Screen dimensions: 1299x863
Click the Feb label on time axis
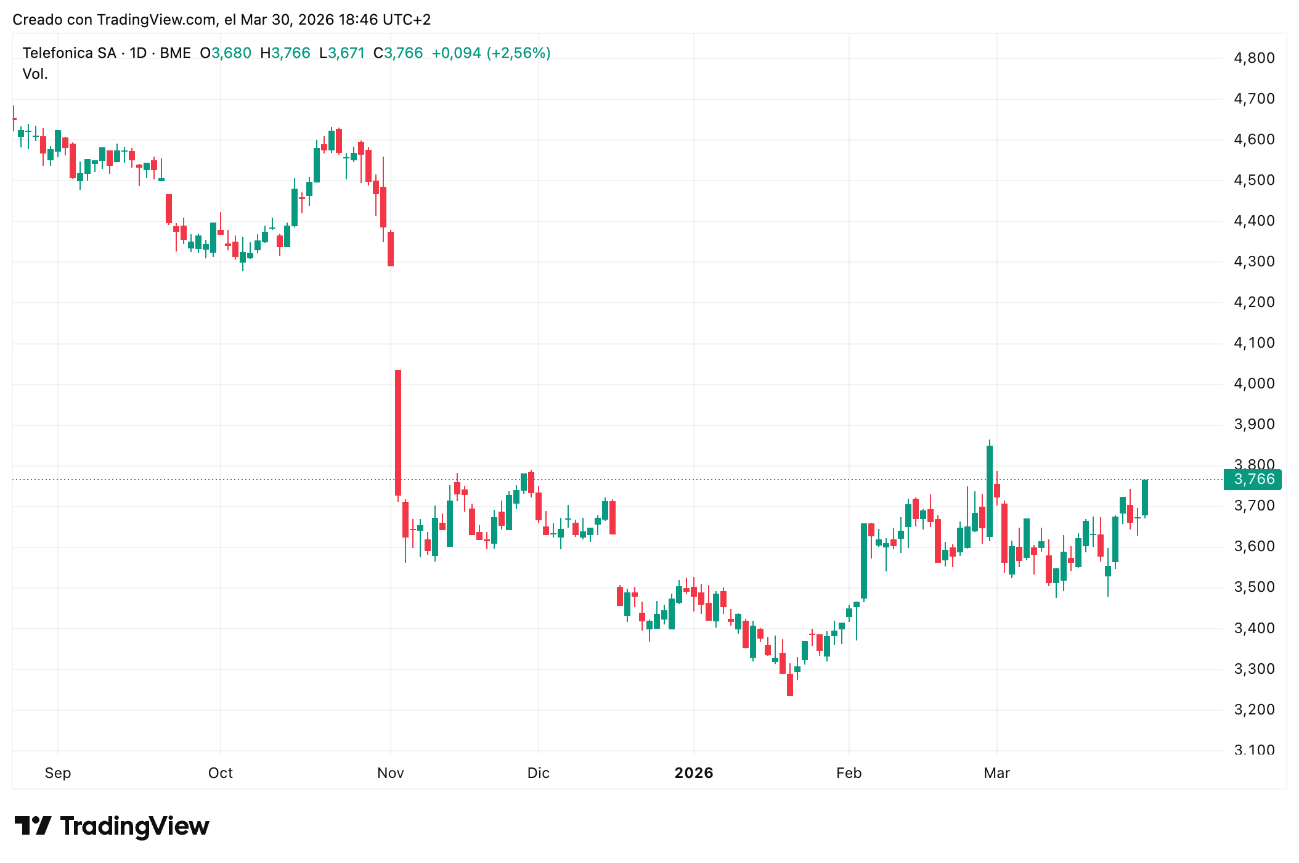[849, 773]
